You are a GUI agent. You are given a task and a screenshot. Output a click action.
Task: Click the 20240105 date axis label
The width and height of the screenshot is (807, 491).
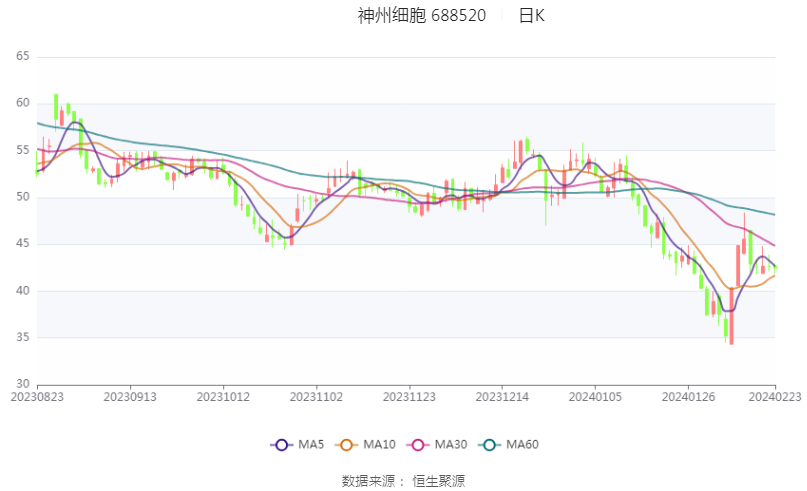pos(595,397)
